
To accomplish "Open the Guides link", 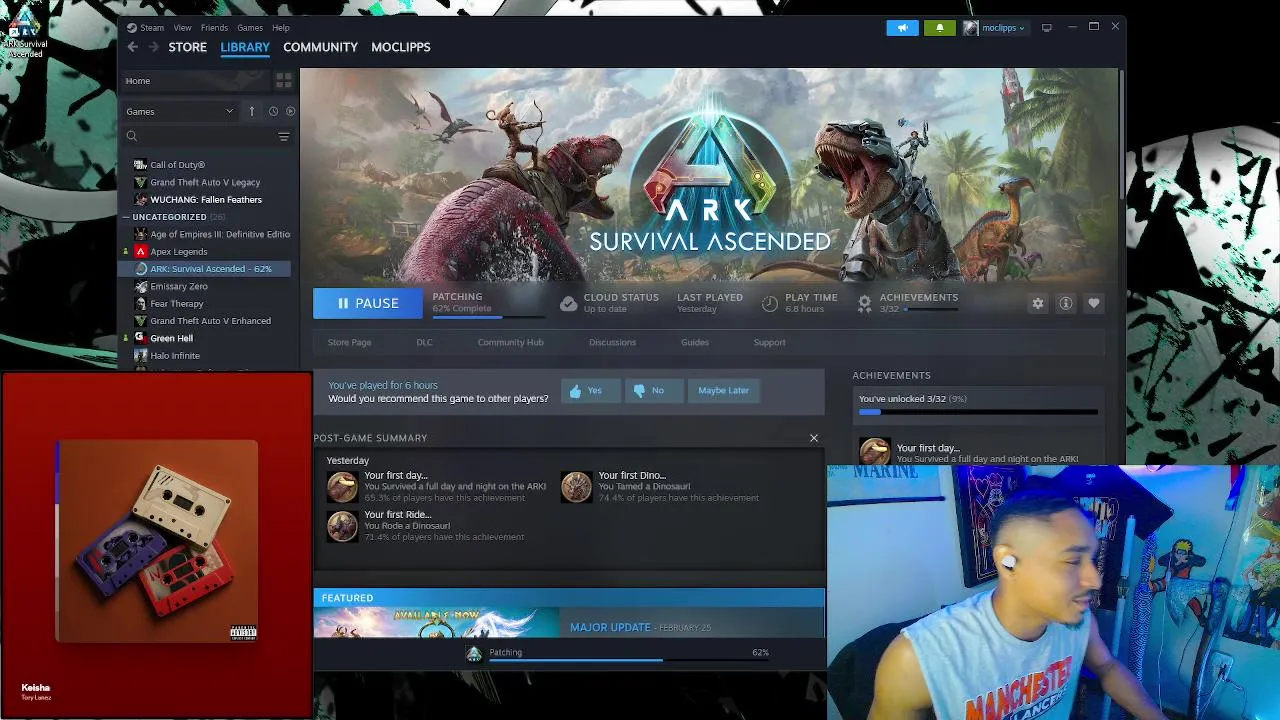I will point(695,342).
